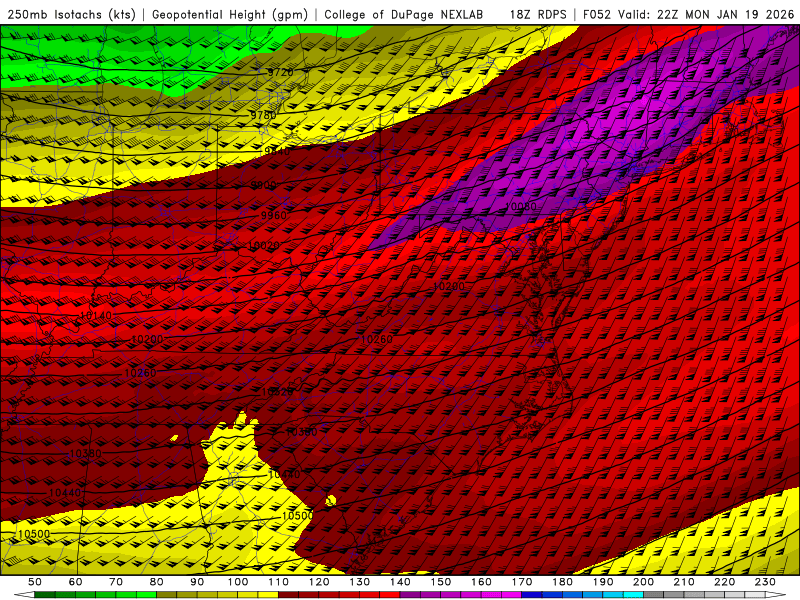The image size is (800, 600).
Task: Click the 190 knot colorbar label
Action: point(603,582)
